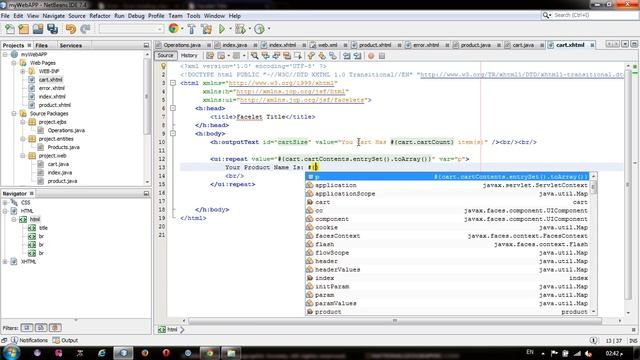Collapse the Source Packages node
Viewport: 640px width, 360px height.
(14, 113)
